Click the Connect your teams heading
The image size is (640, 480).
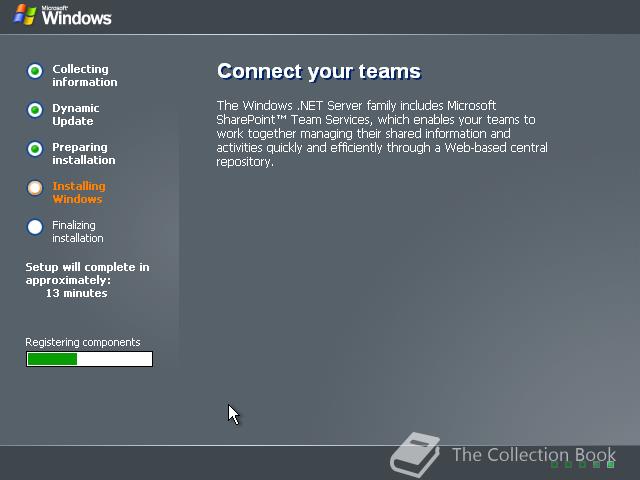click(319, 71)
